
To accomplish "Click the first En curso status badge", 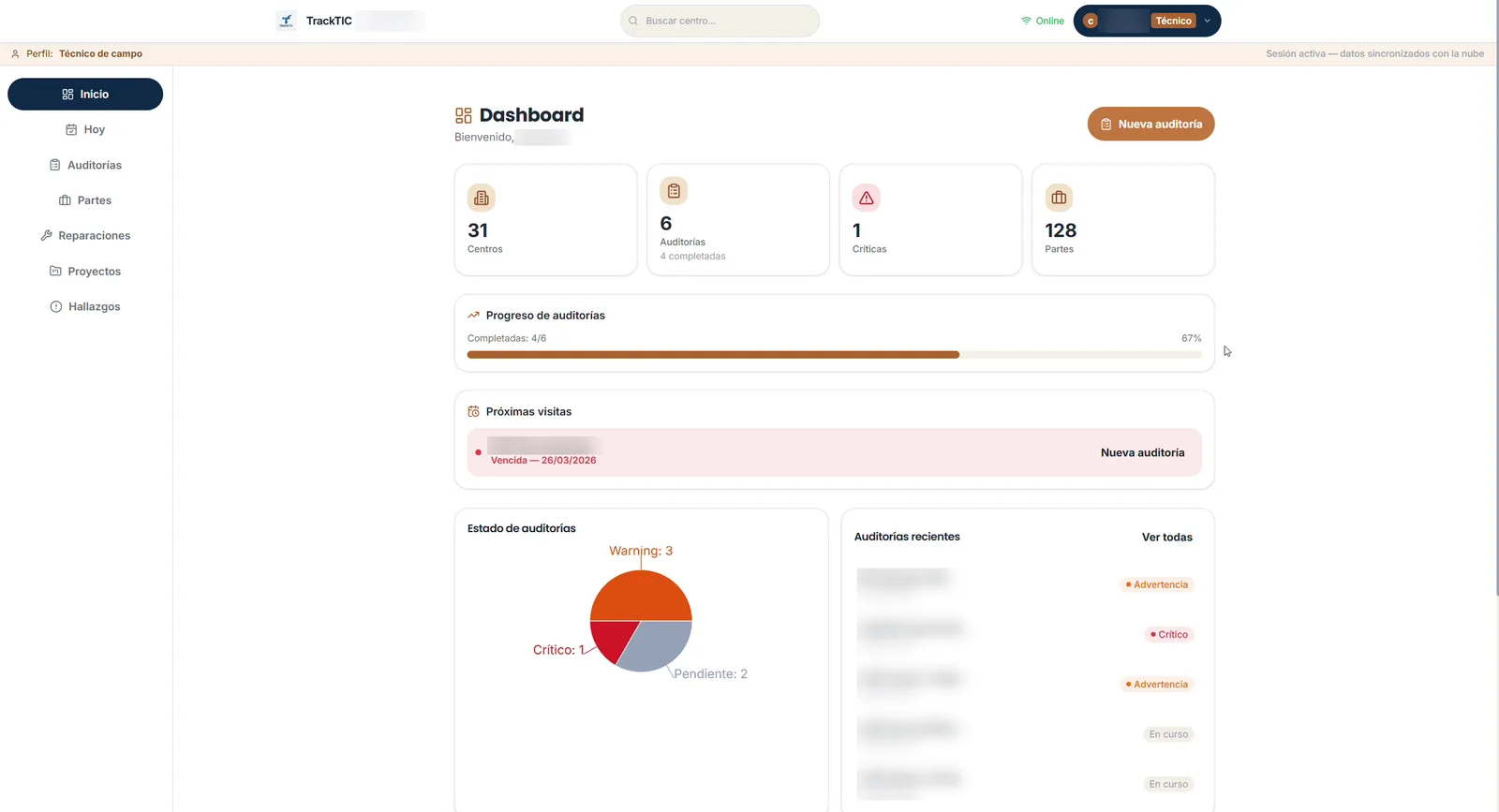I will pyautogui.click(x=1168, y=735).
